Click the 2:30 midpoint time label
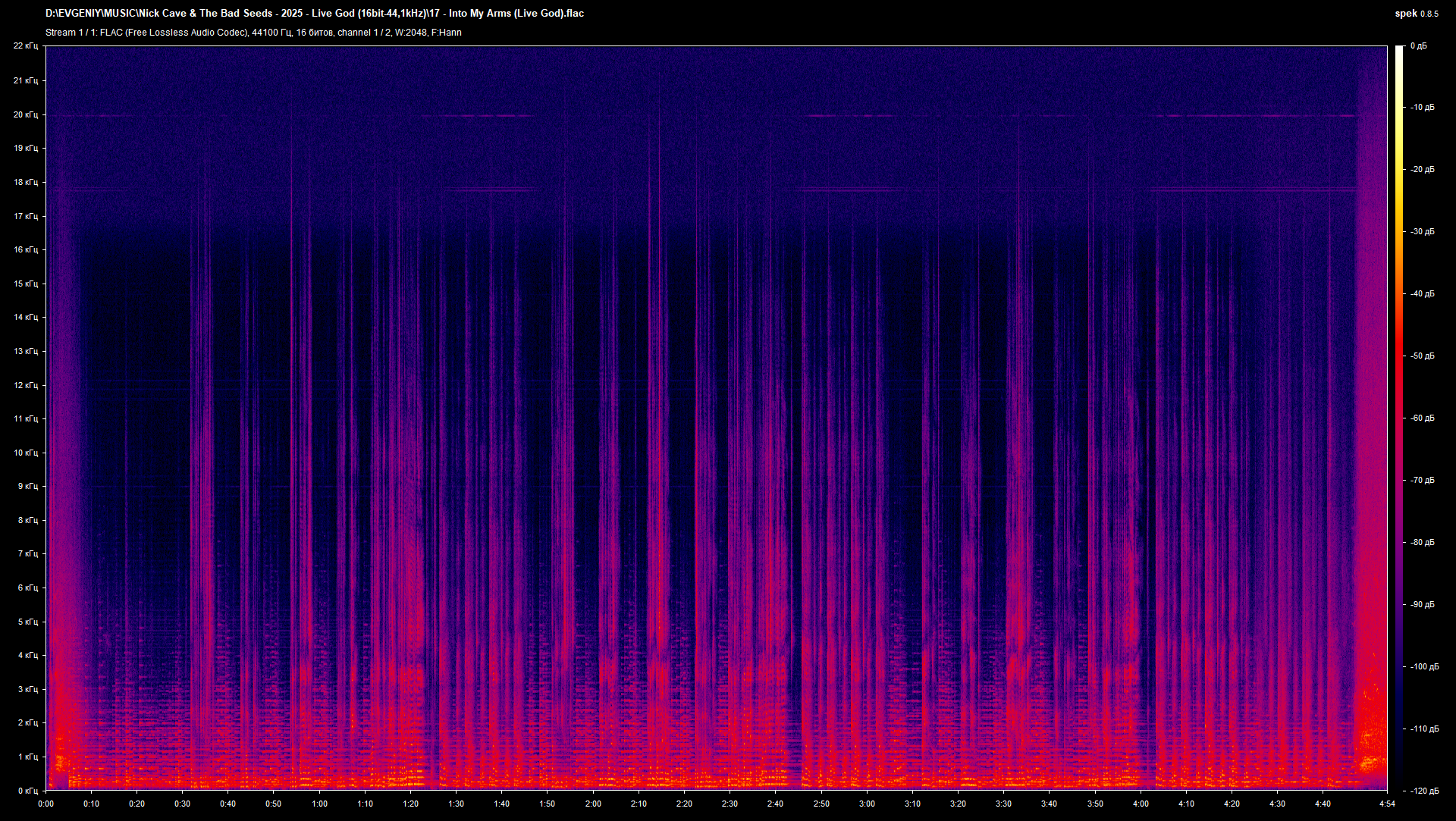This screenshot has width=1456, height=821. pos(730,805)
